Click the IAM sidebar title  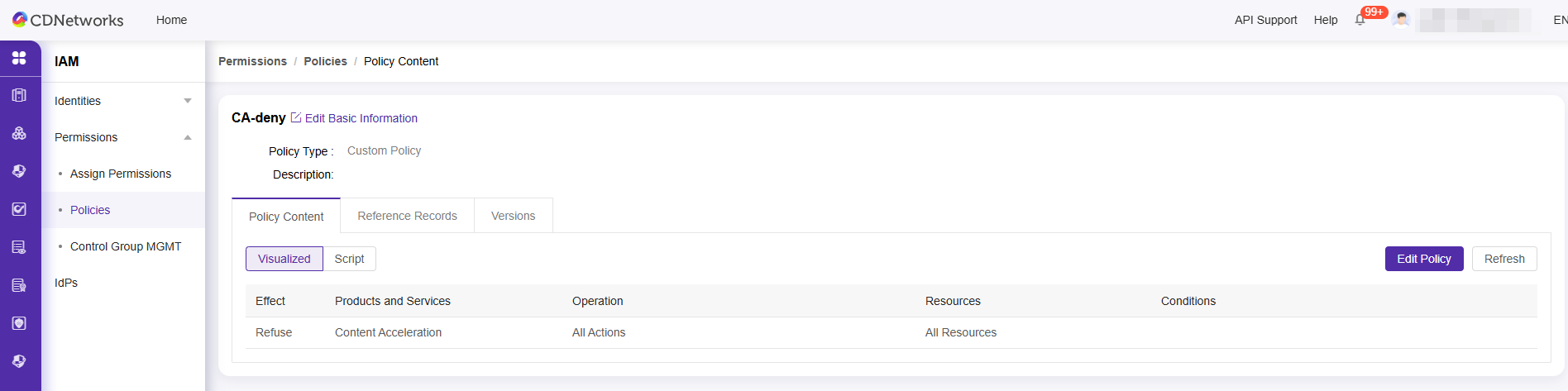67,61
